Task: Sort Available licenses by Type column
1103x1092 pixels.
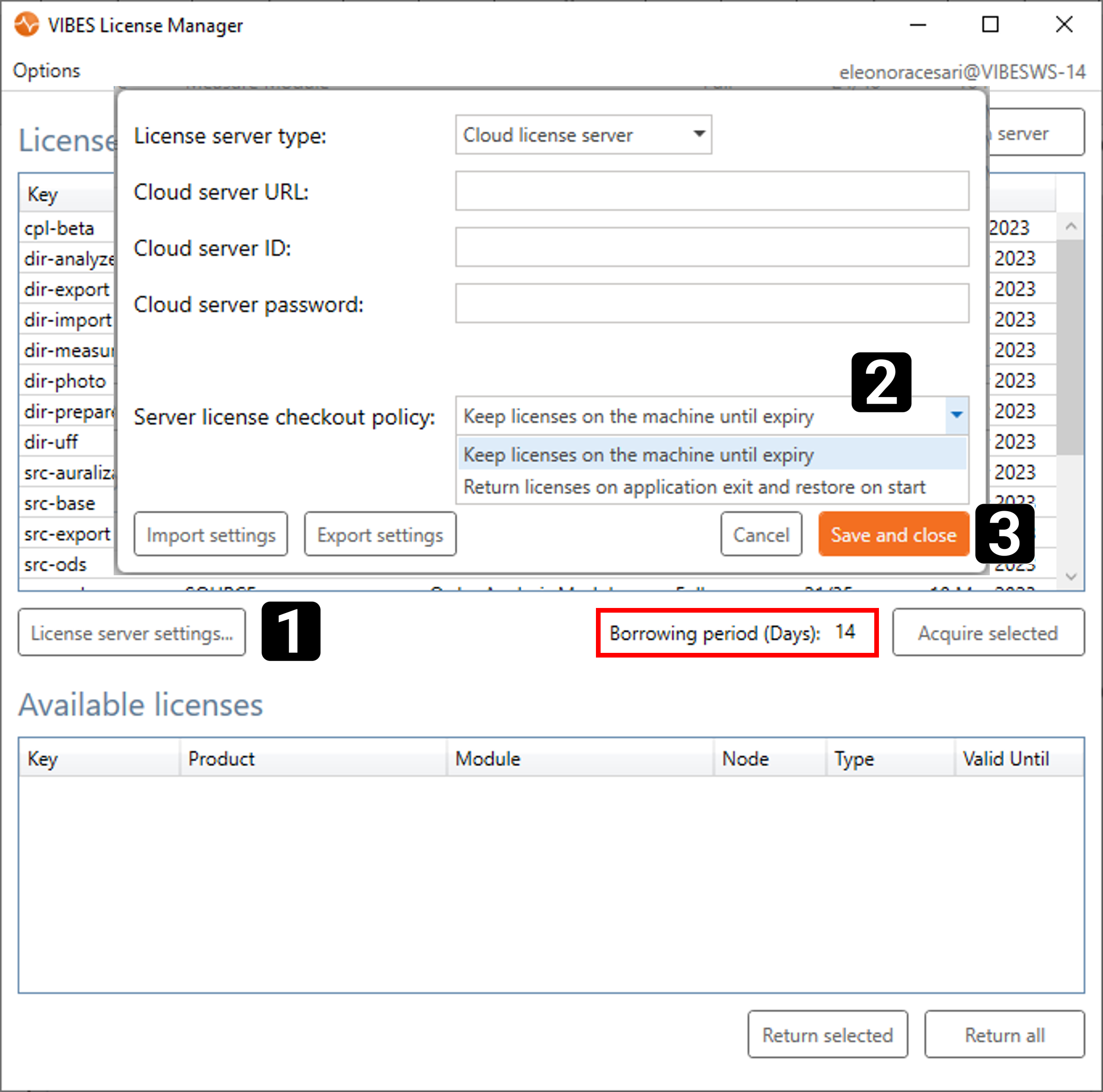Action: click(x=891, y=758)
